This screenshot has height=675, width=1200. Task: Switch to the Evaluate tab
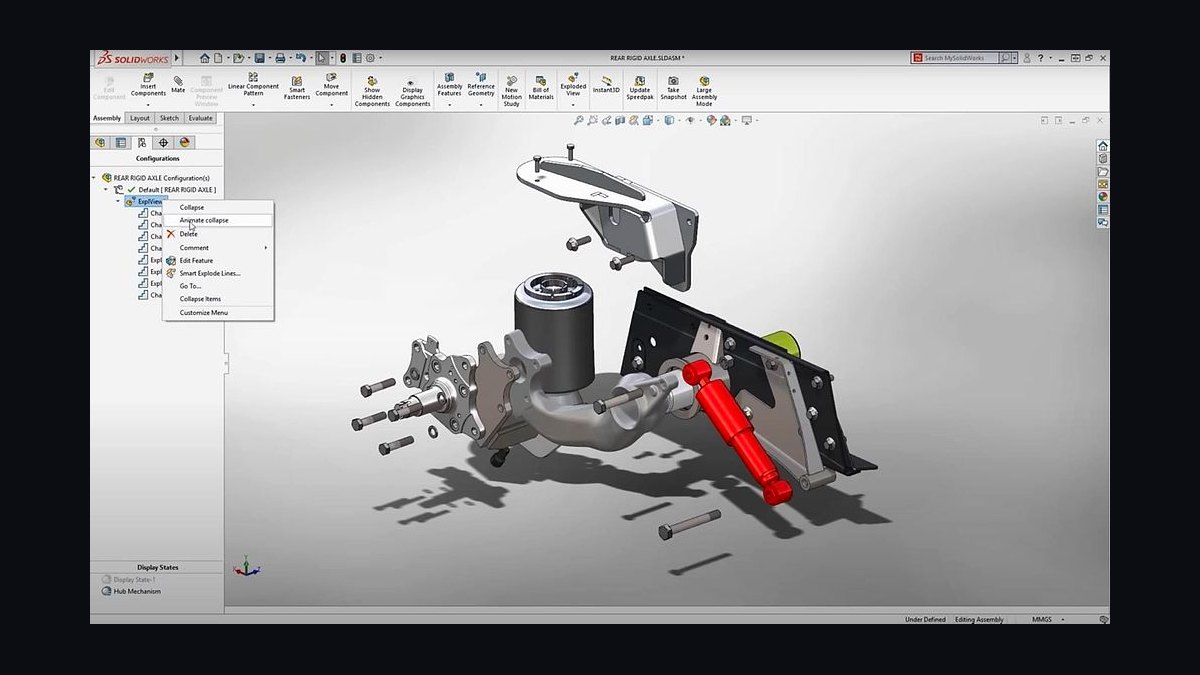click(201, 118)
